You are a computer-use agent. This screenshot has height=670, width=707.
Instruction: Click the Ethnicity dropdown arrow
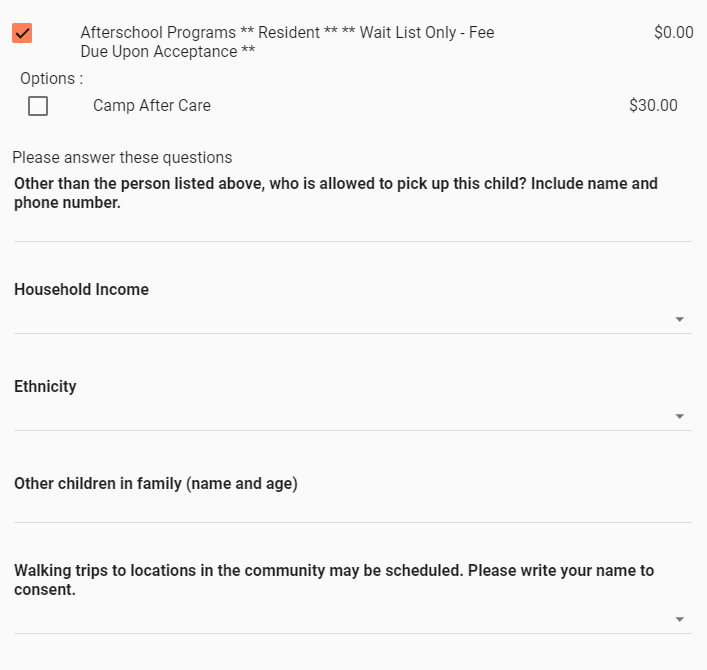[679, 417]
